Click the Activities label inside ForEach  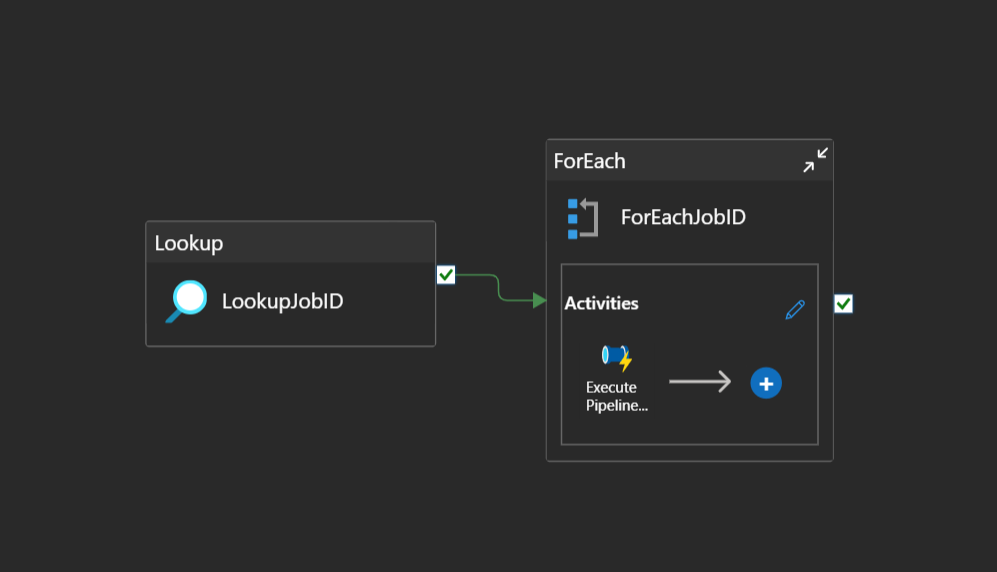(x=601, y=303)
